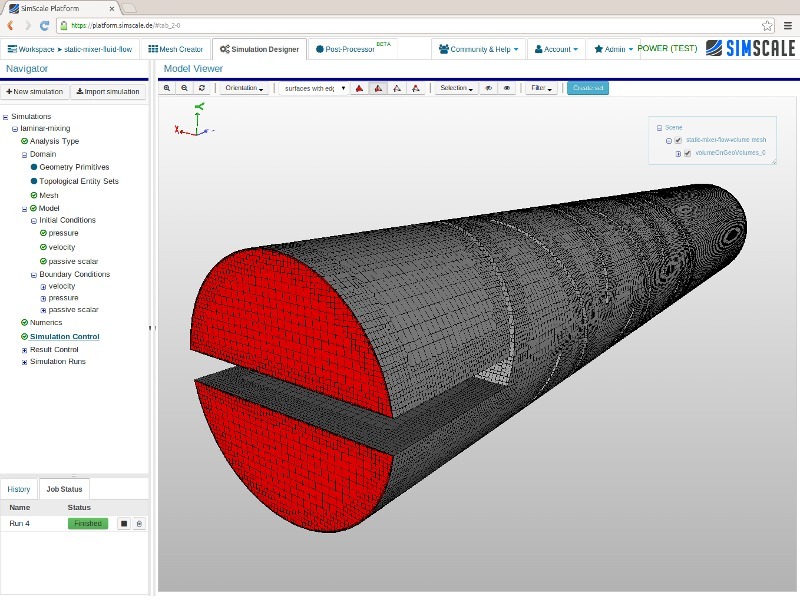The width and height of the screenshot is (800, 606).
Task: Collapse the Scene node in the scene panel
Action: (659, 127)
